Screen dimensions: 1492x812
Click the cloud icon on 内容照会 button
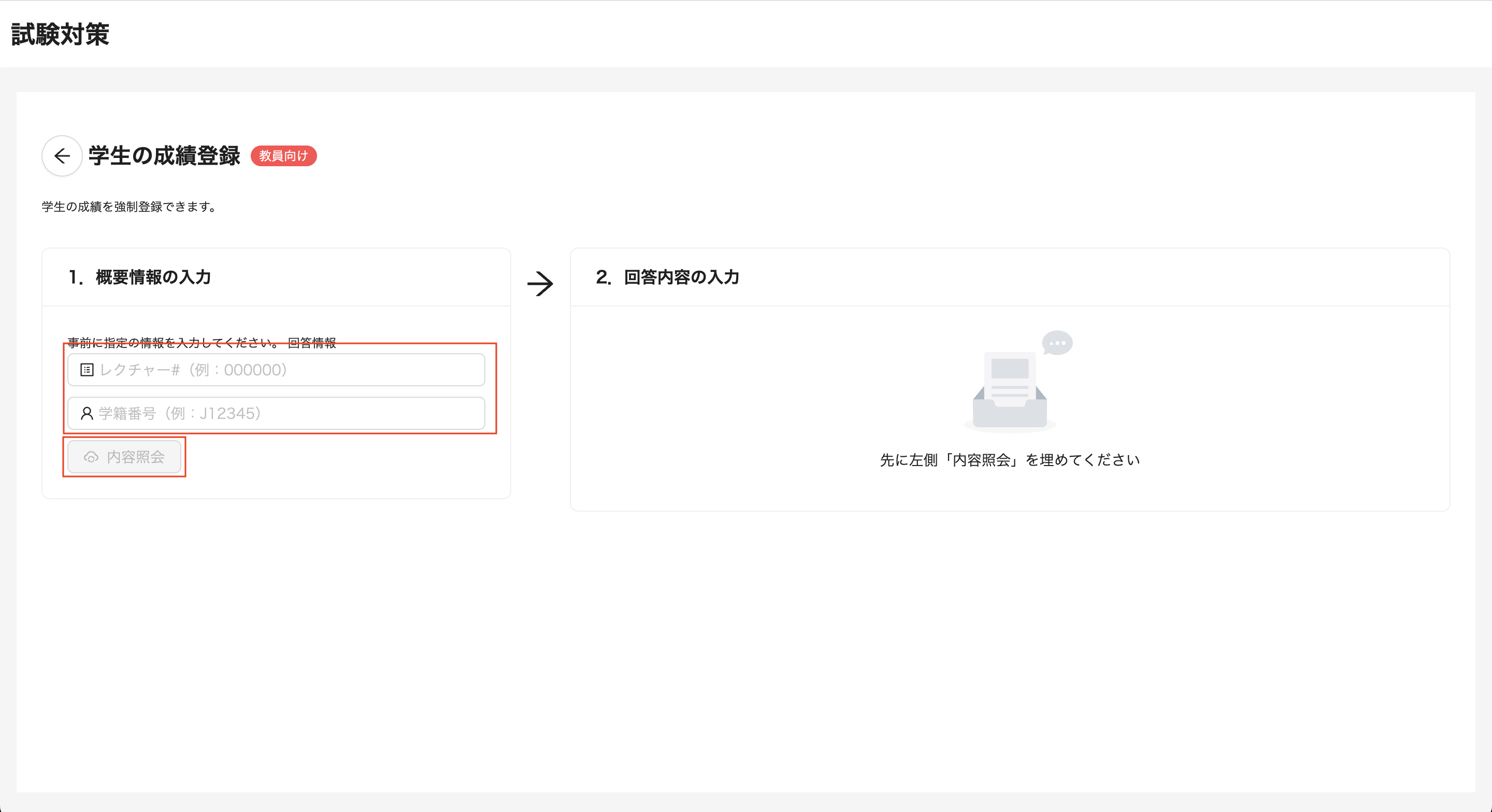pos(91,458)
